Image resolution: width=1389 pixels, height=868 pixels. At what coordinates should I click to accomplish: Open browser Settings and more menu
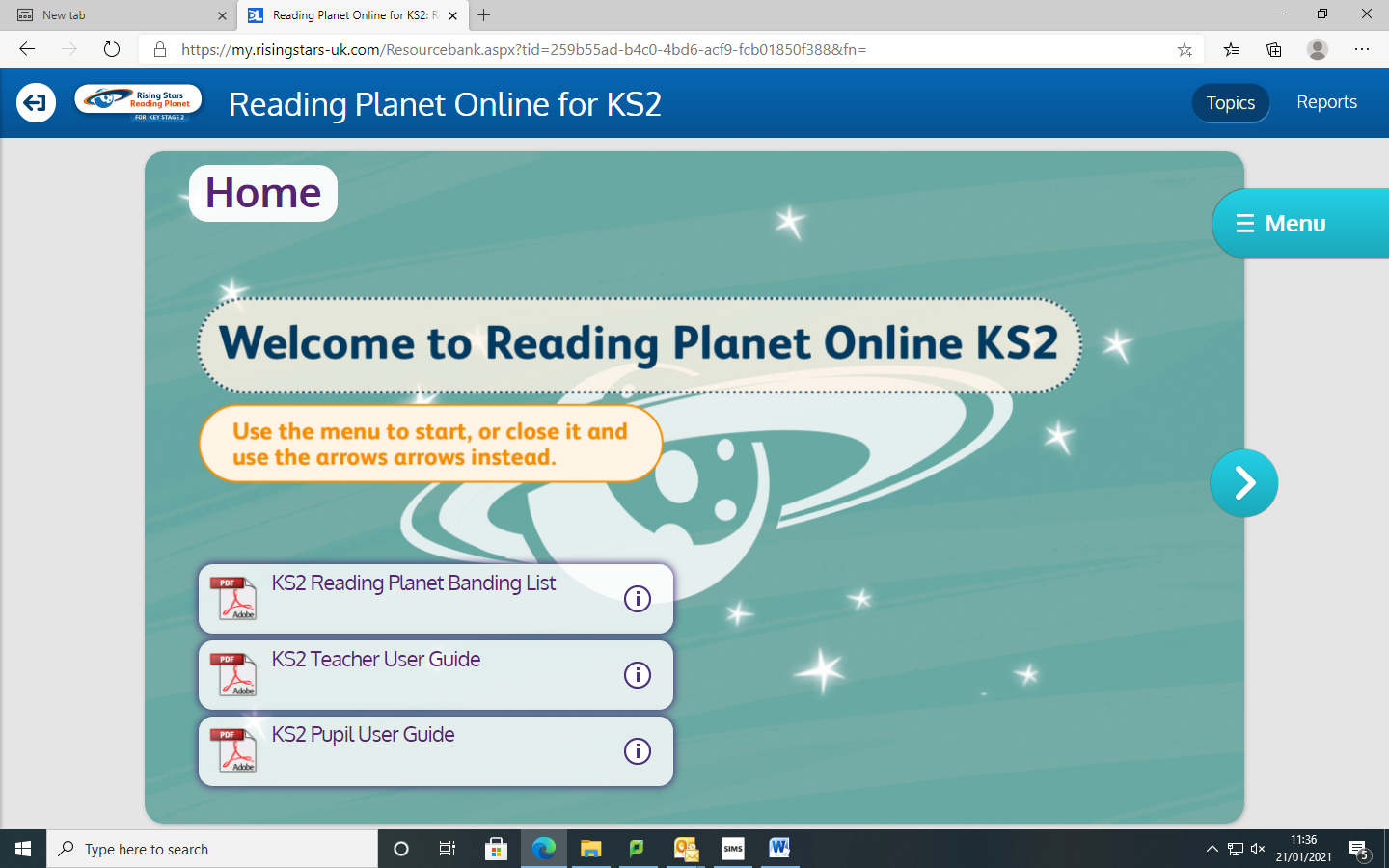[x=1362, y=49]
